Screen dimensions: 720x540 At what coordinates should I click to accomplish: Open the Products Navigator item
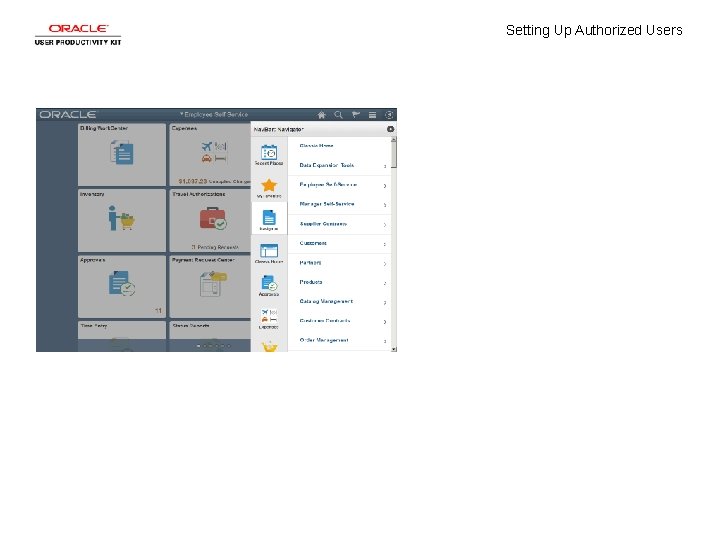pos(339,282)
